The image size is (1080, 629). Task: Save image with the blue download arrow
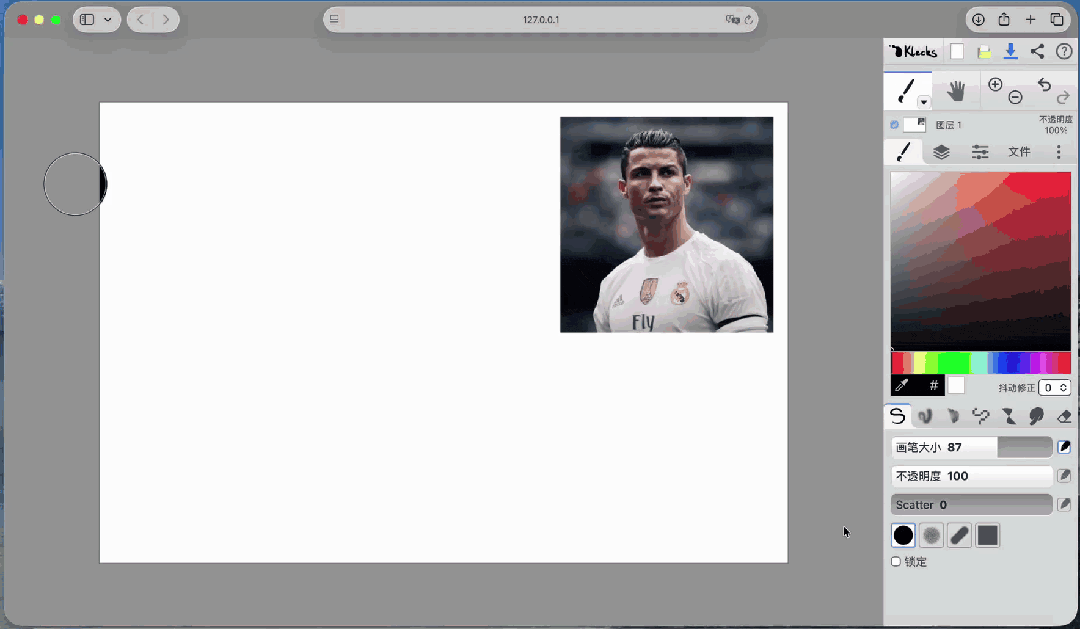click(x=1010, y=52)
